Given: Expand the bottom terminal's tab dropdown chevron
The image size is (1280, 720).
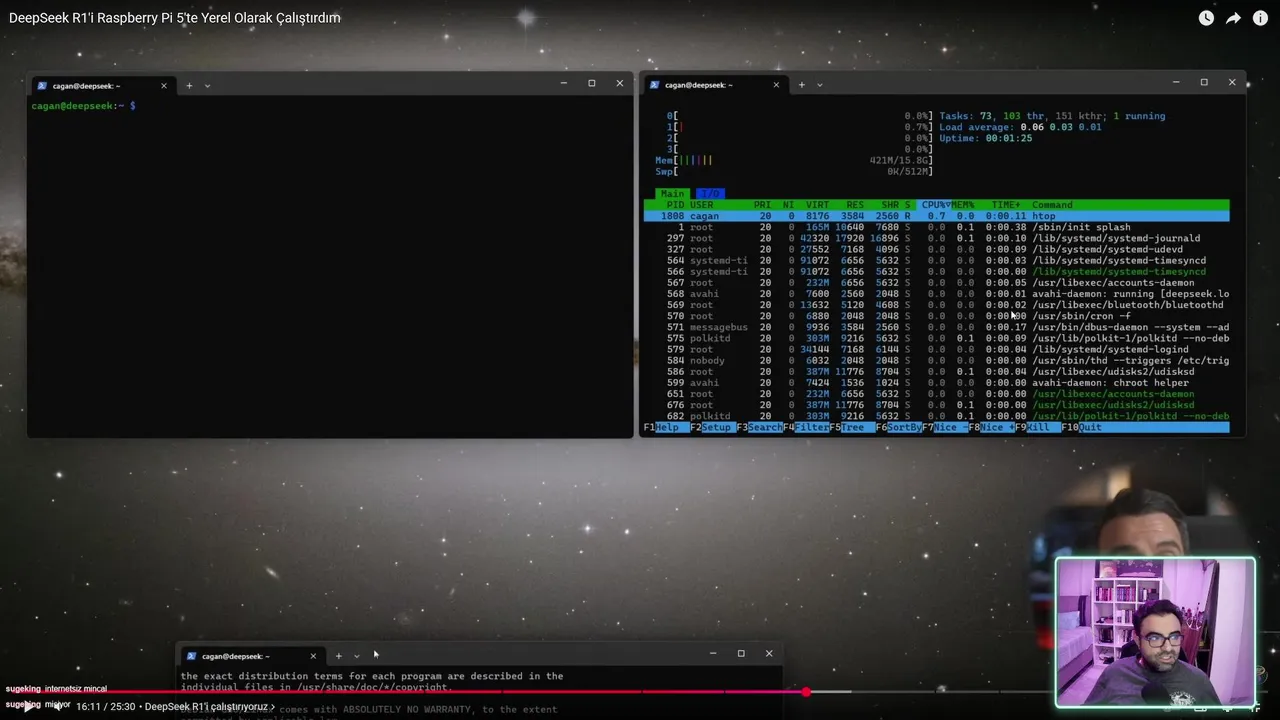Looking at the screenshot, I should pyautogui.click(x=356, y=656).
